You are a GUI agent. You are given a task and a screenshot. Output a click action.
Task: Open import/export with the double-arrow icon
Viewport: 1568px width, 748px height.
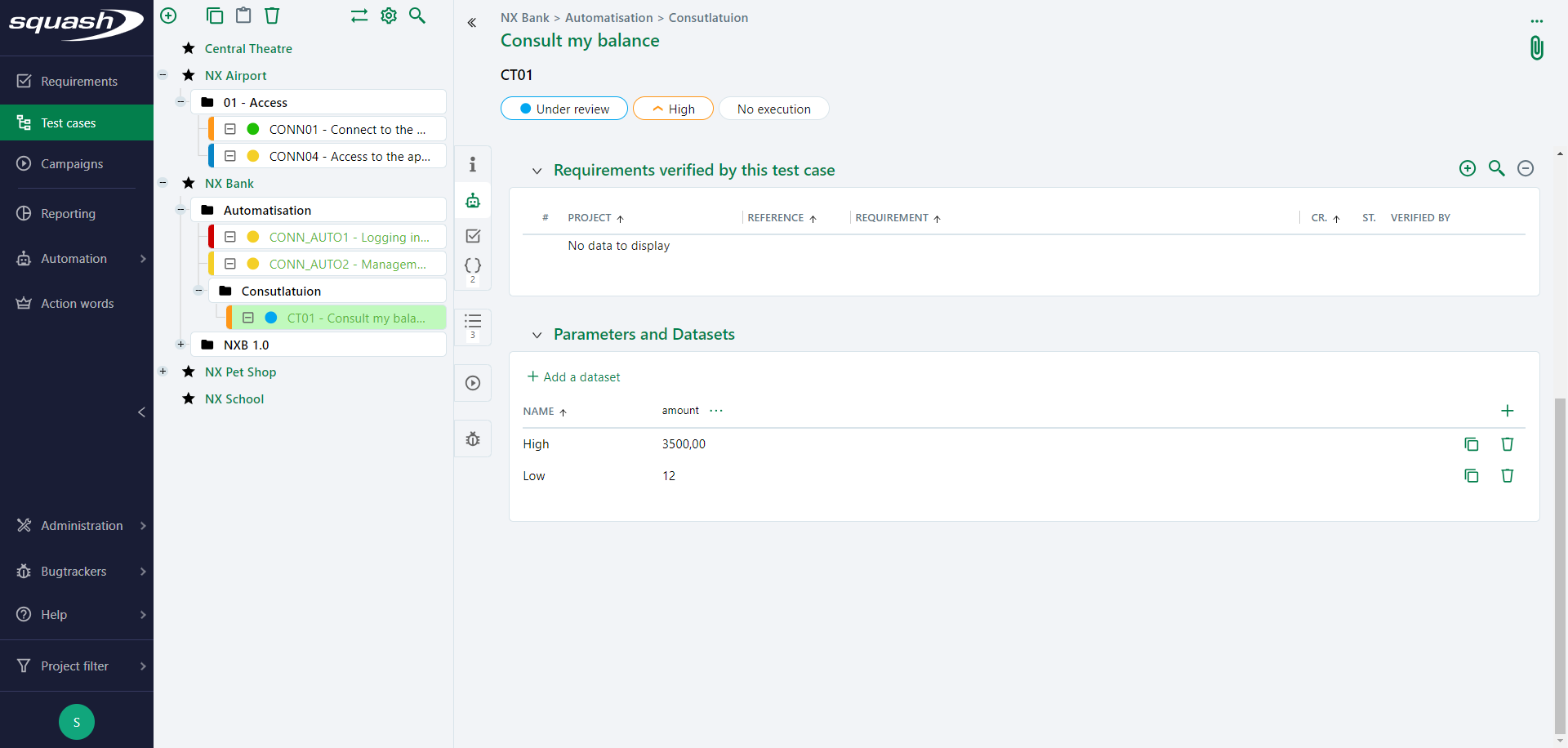point(359,16)
